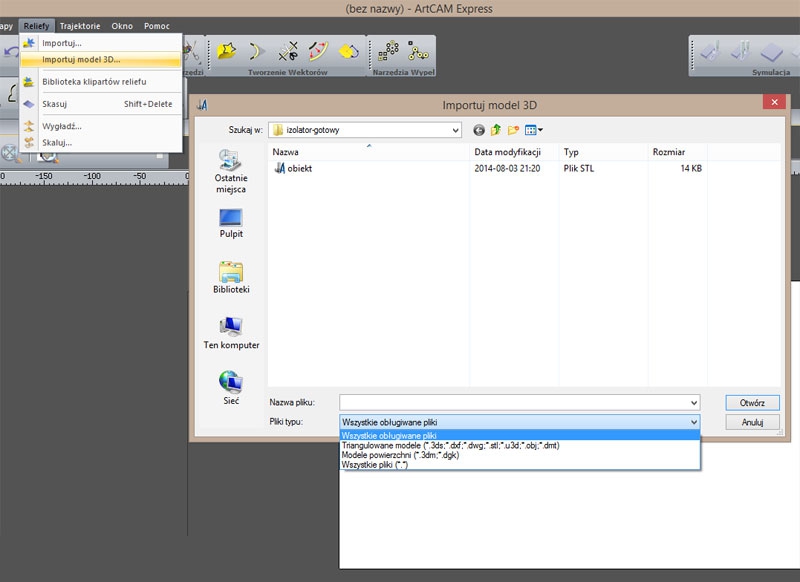Click the circles block copy nesting tool icon

tap(388, 50)
